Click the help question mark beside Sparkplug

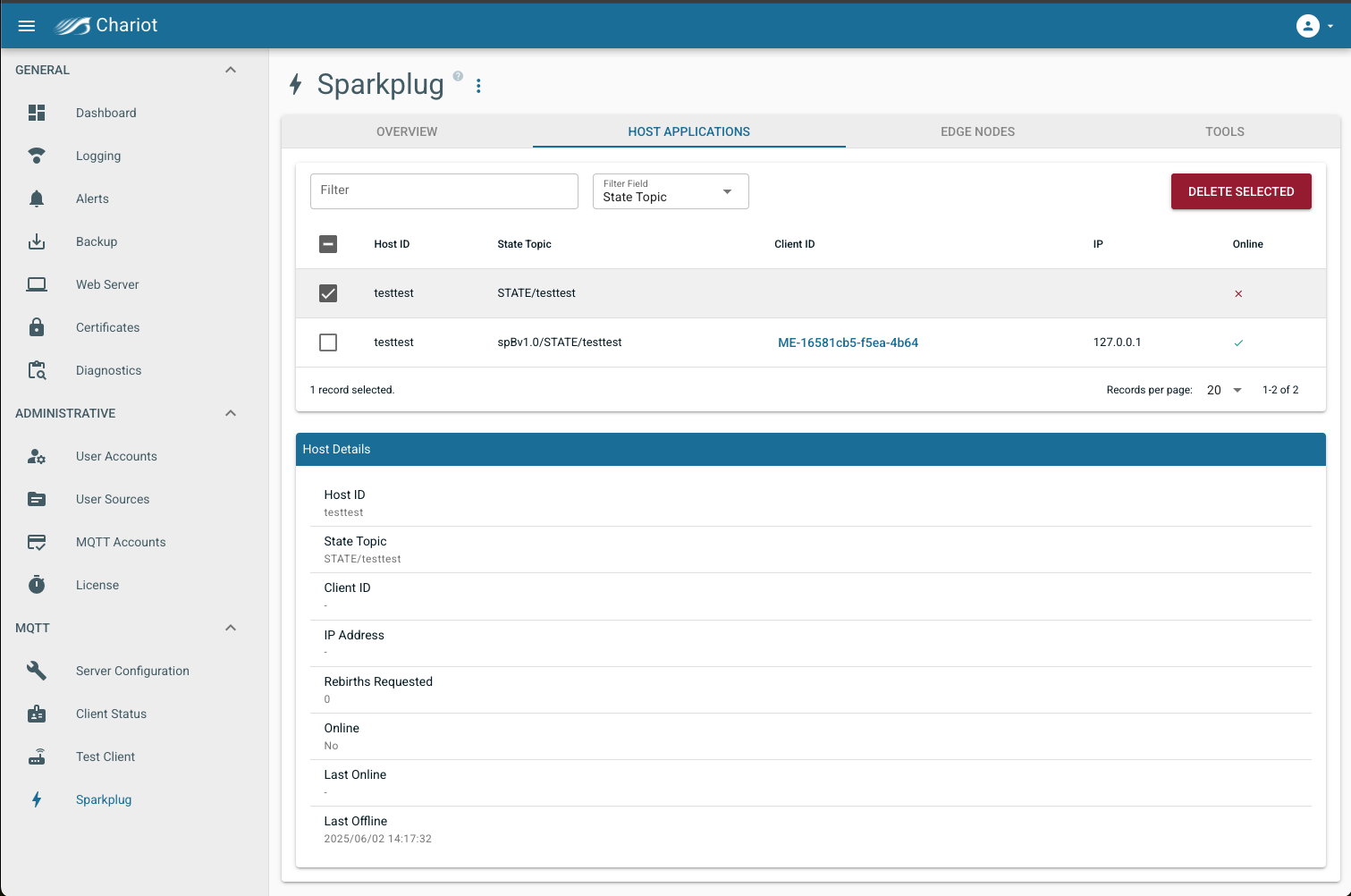point(458,76)
